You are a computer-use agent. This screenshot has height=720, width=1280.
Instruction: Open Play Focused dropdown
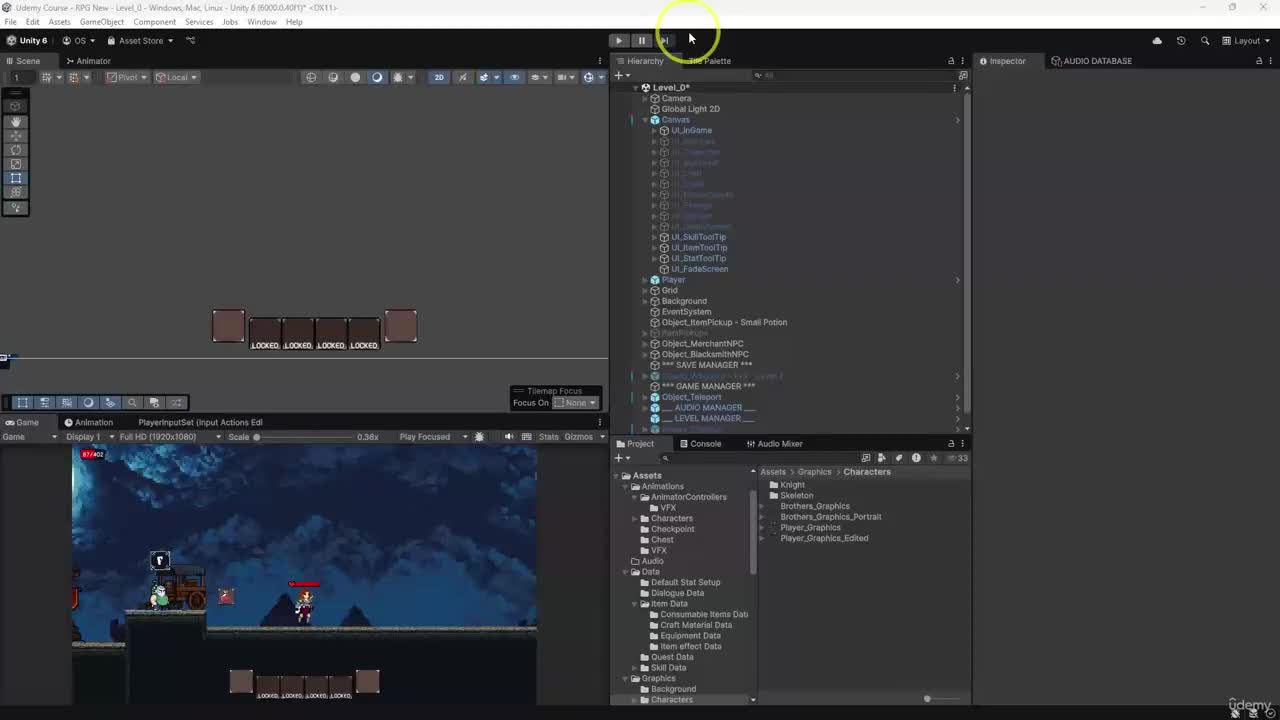tap(433, 437)
